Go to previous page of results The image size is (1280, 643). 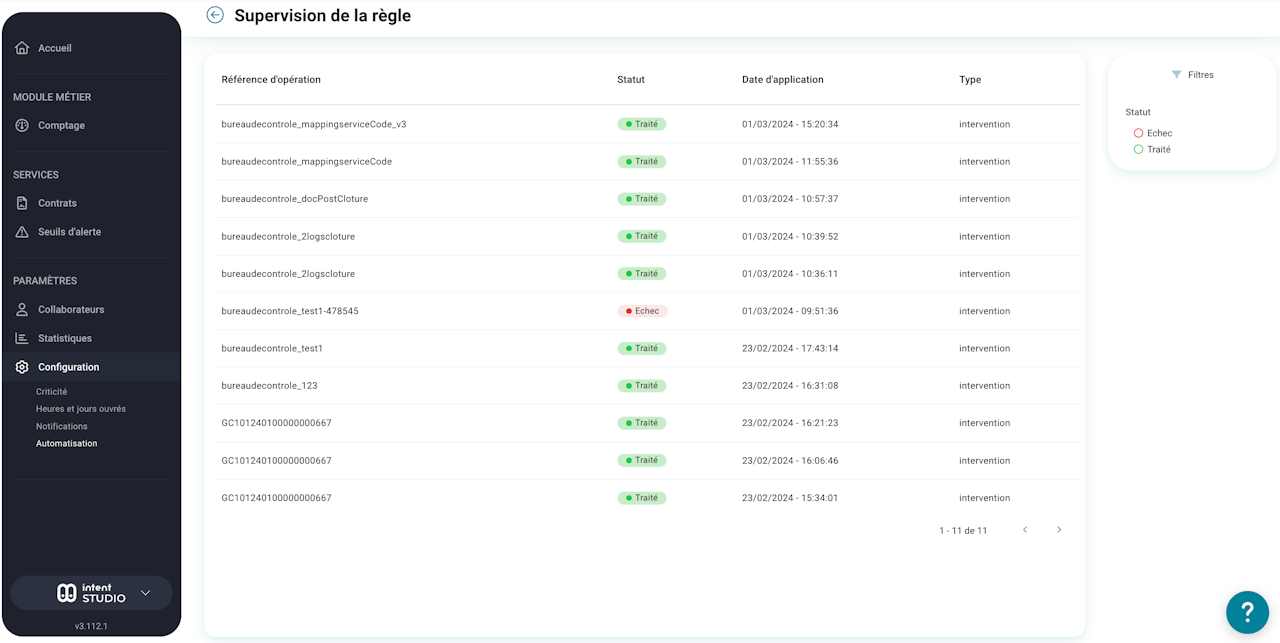tap(1025, 530)
